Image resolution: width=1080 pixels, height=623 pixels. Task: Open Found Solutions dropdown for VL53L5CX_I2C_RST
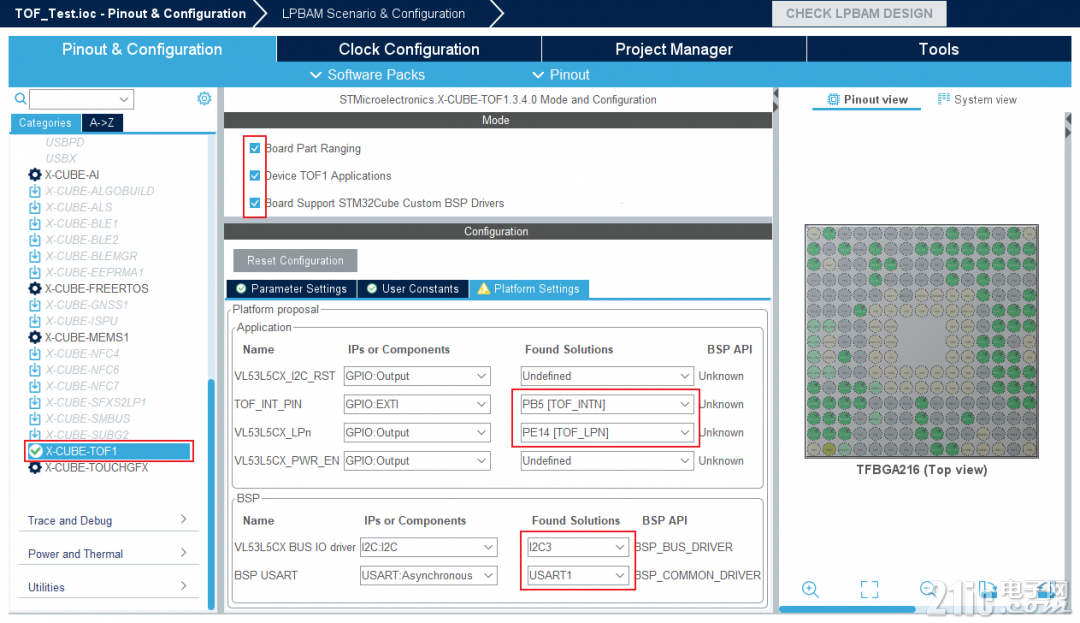coord(606,376)
